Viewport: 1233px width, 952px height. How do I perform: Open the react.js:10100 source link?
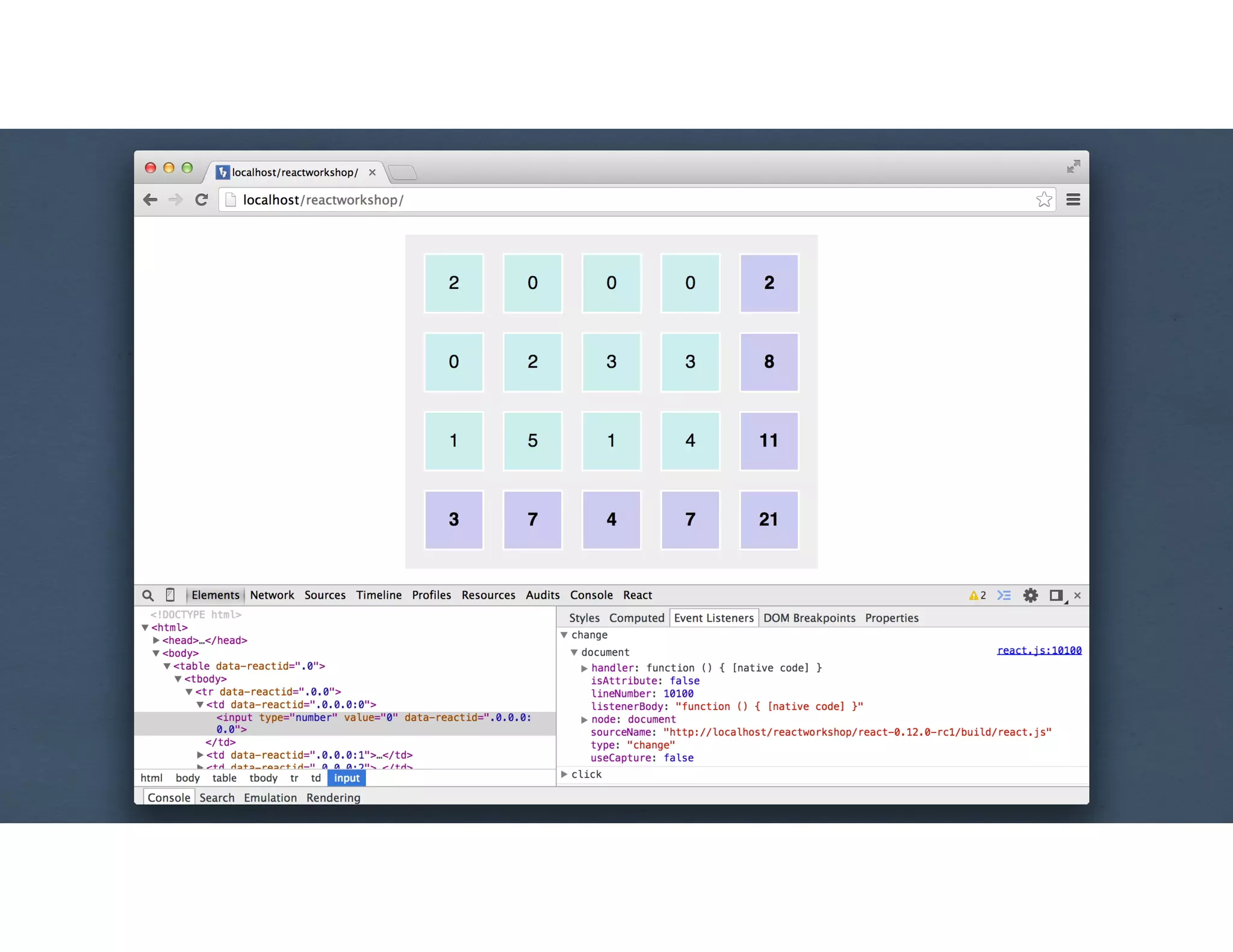coord(1039,651)
